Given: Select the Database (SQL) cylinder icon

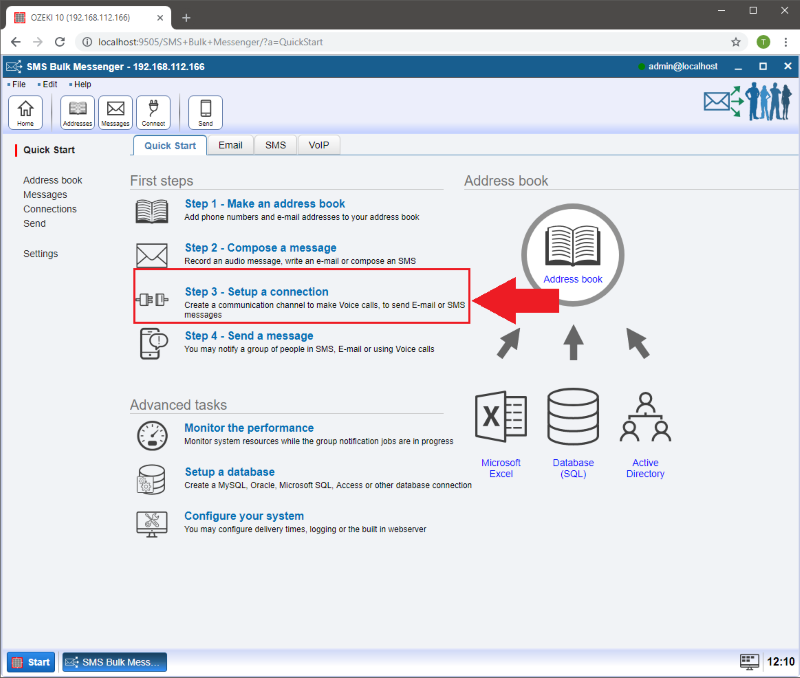Looking at the screenshot, I should pos(573,421).
